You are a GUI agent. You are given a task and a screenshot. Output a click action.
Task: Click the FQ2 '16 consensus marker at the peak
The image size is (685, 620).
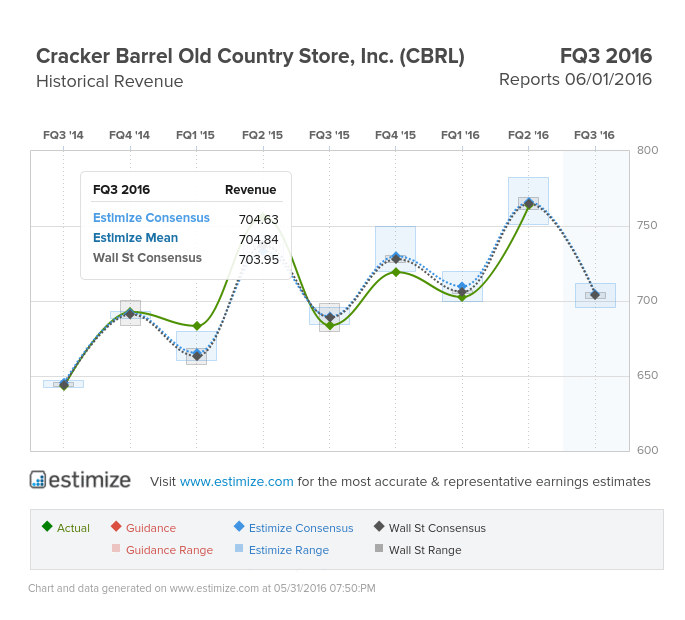529,203
